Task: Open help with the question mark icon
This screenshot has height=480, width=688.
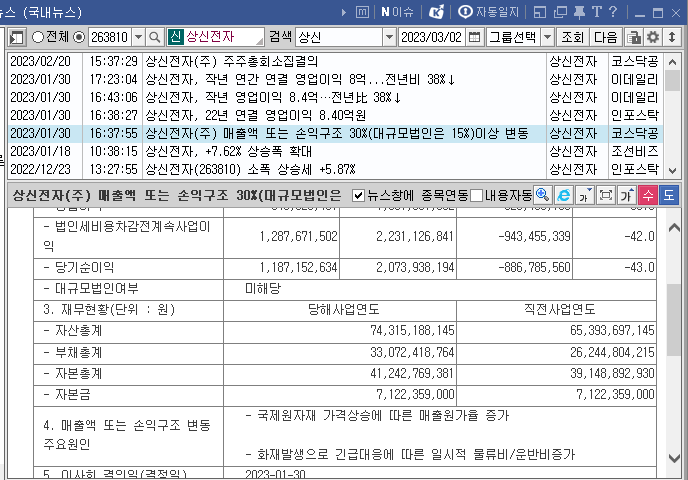Action: (x=613, y=12)
